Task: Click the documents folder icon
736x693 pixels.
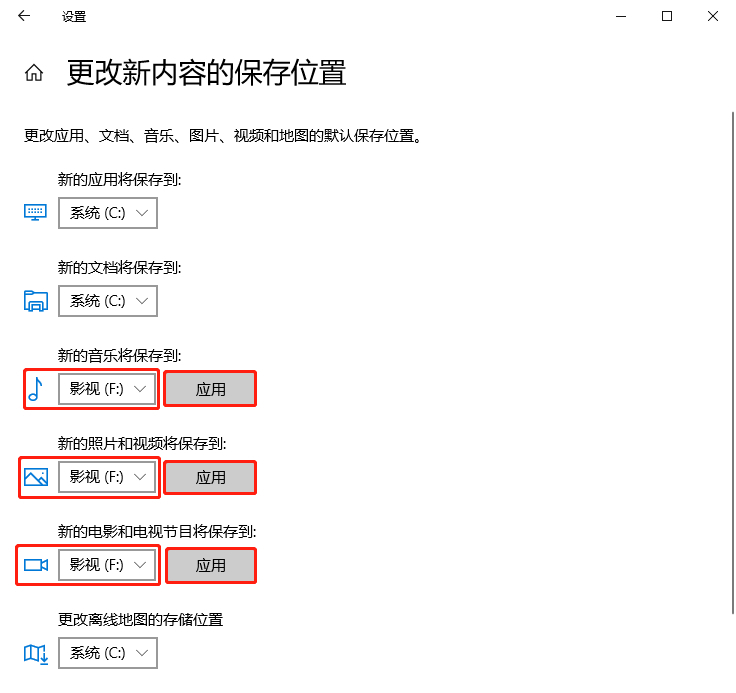Action: pos(36,301)
